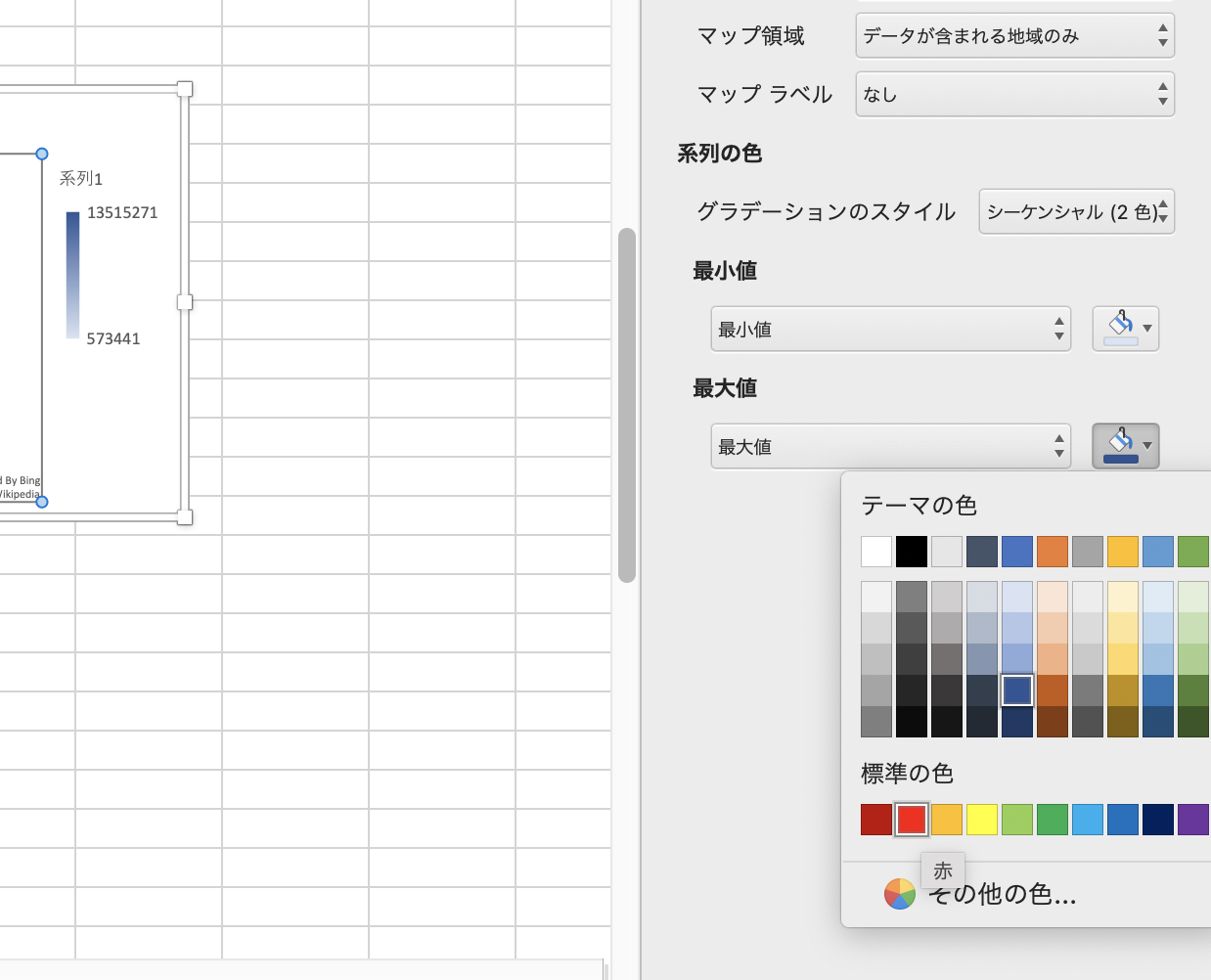Open the マップ領域 dropdown
Viewport: 1211px width, 980px height.
(x=1014, y=36)
